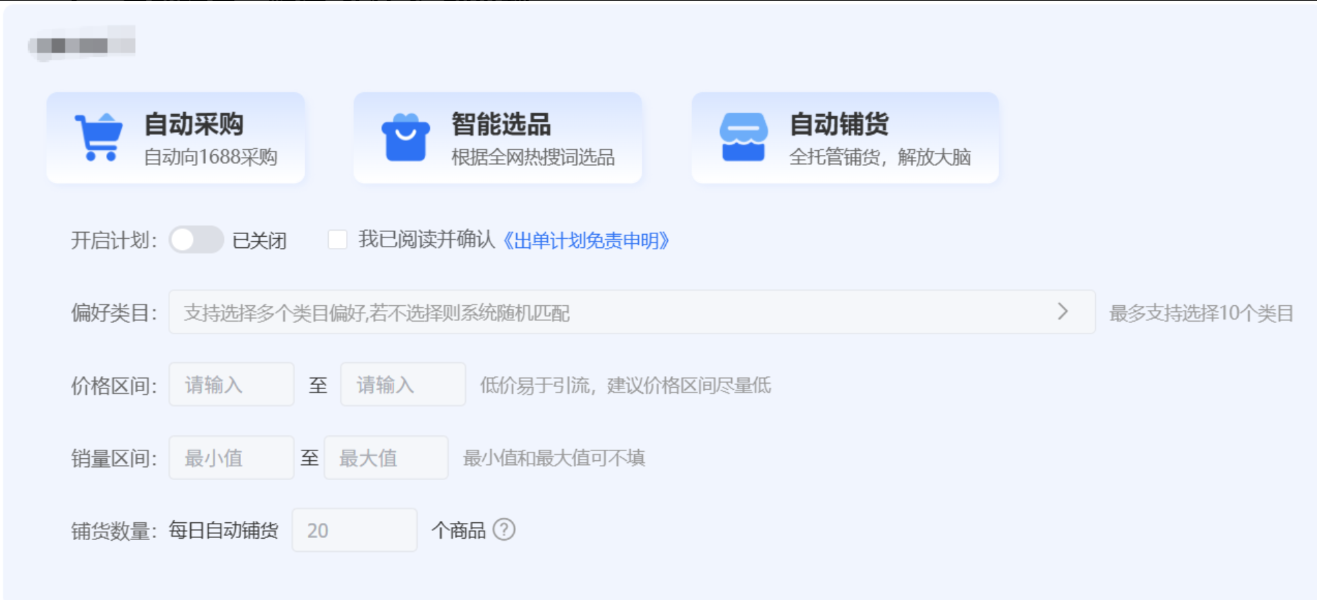Click the 价格区间 maximum price input

402,385
